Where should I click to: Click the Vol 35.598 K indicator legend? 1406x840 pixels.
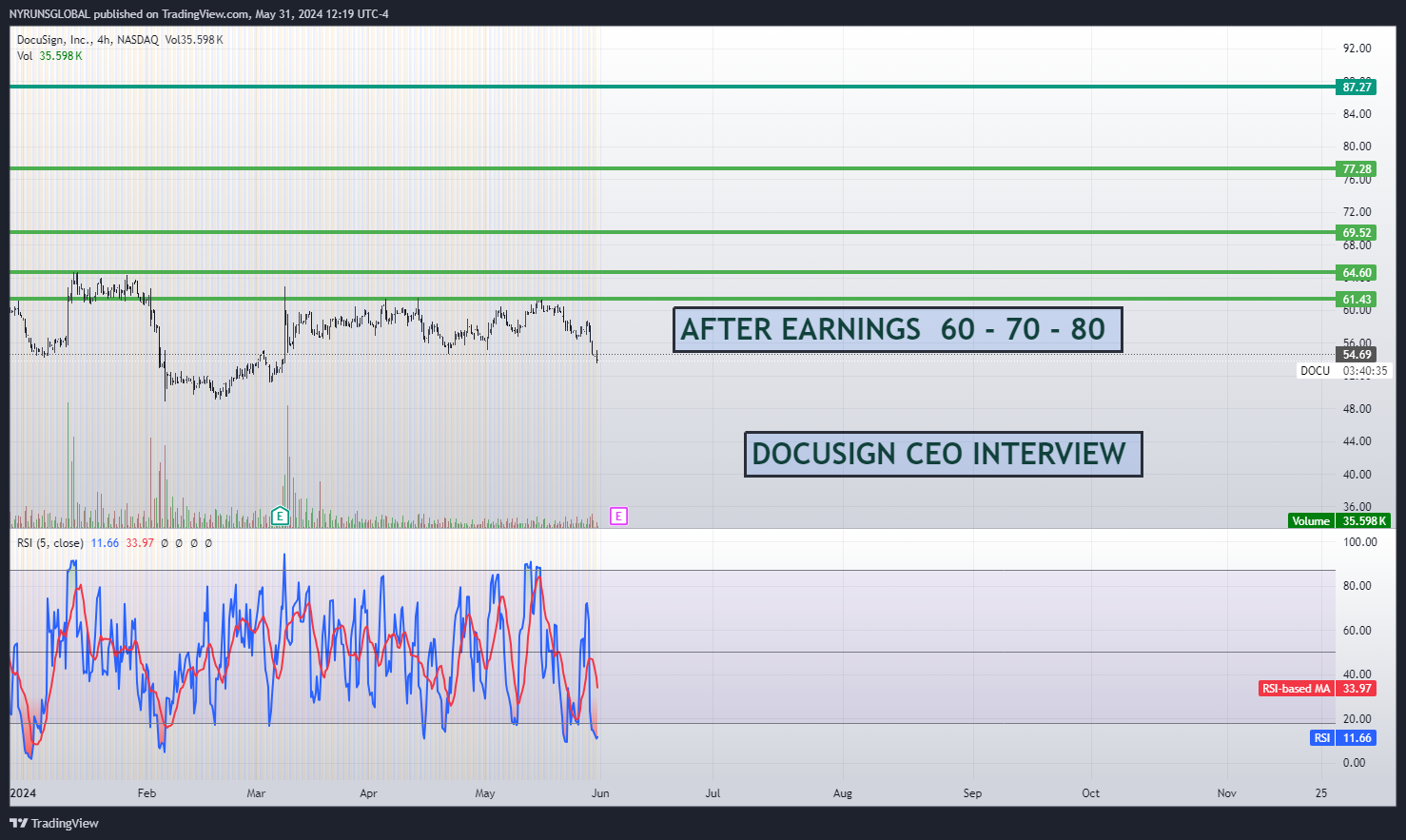(49, 56)
